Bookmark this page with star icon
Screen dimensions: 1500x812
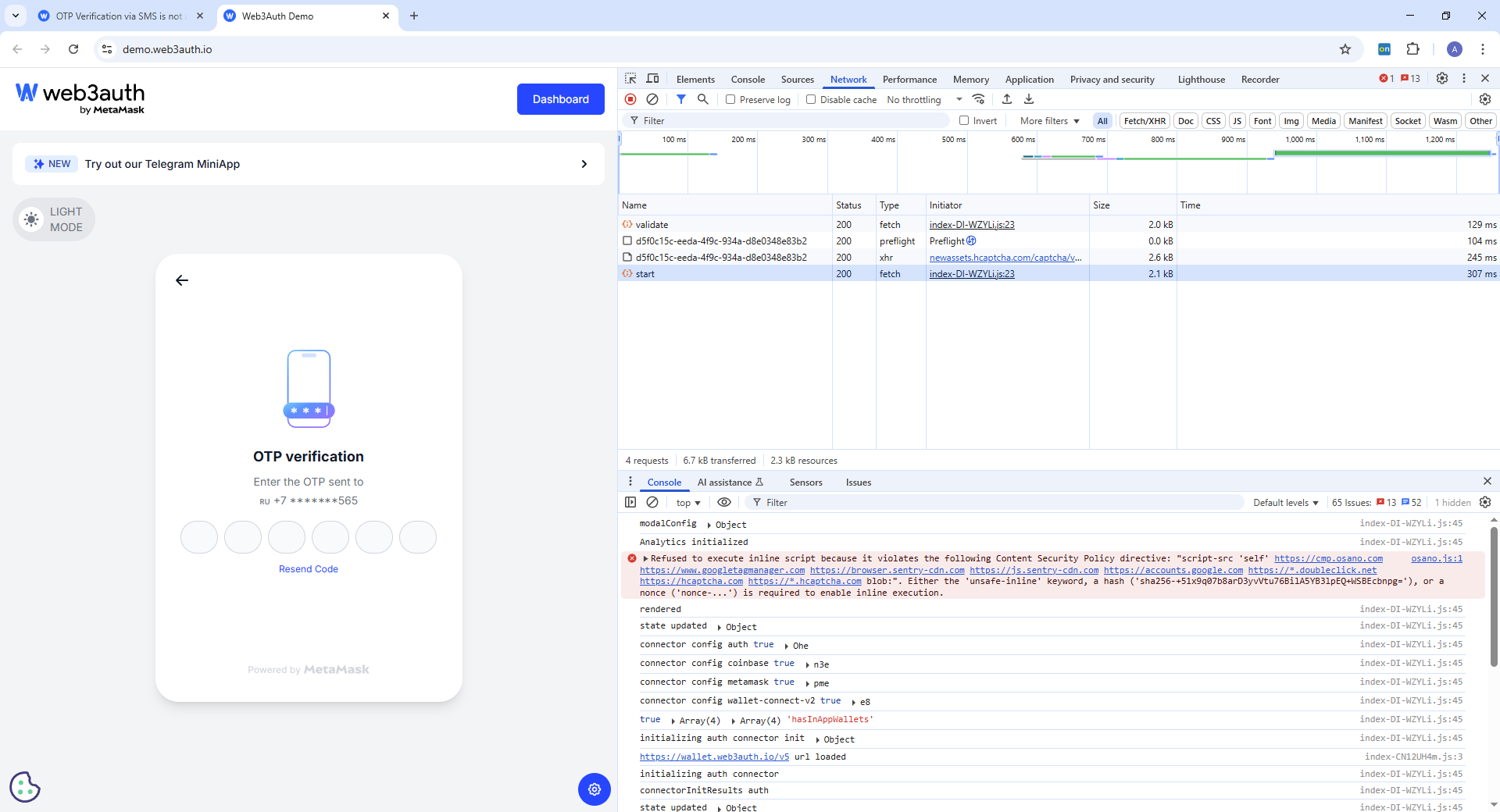pos(1345,49)
